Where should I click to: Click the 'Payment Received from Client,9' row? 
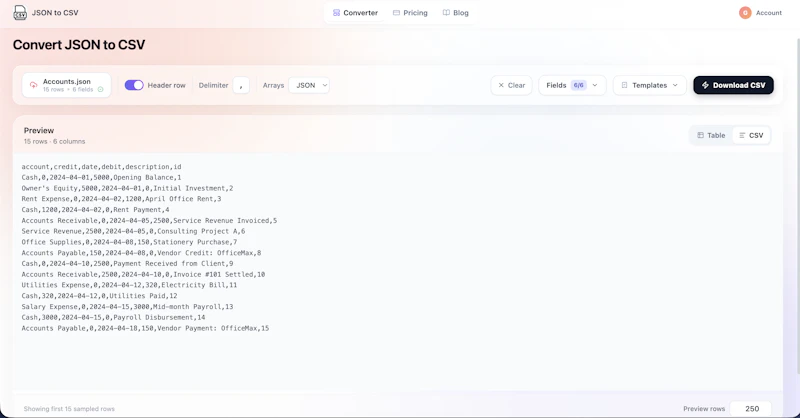click(127, 263)
